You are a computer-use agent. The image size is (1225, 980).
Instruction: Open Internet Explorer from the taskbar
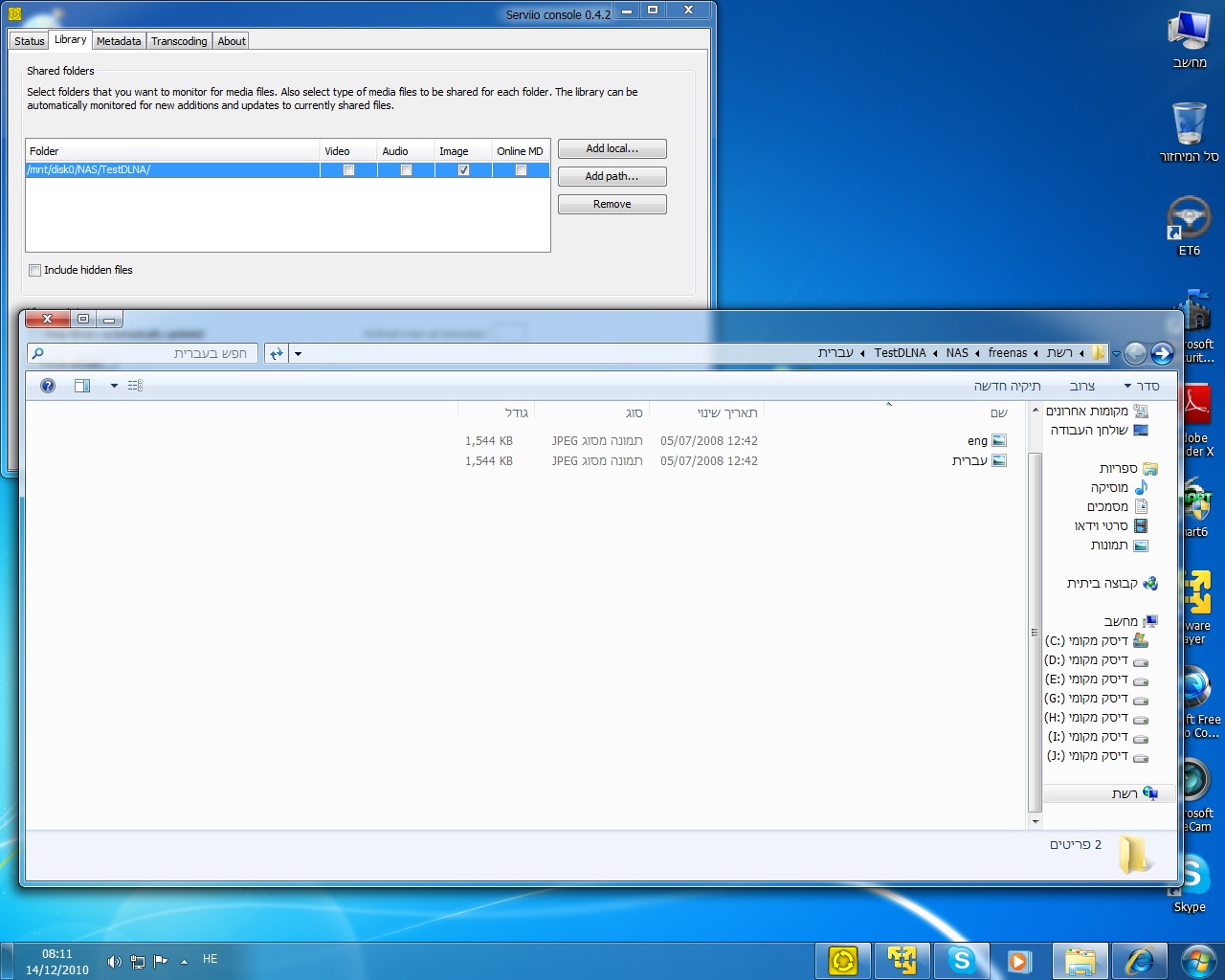pyautogui.click(x=1139, y=961)
